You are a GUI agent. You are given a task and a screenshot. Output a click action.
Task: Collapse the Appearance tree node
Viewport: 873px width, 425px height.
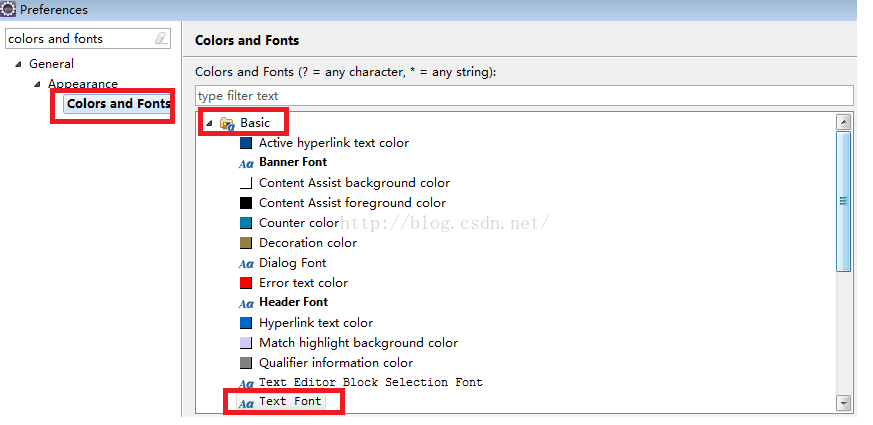point(37,85)
